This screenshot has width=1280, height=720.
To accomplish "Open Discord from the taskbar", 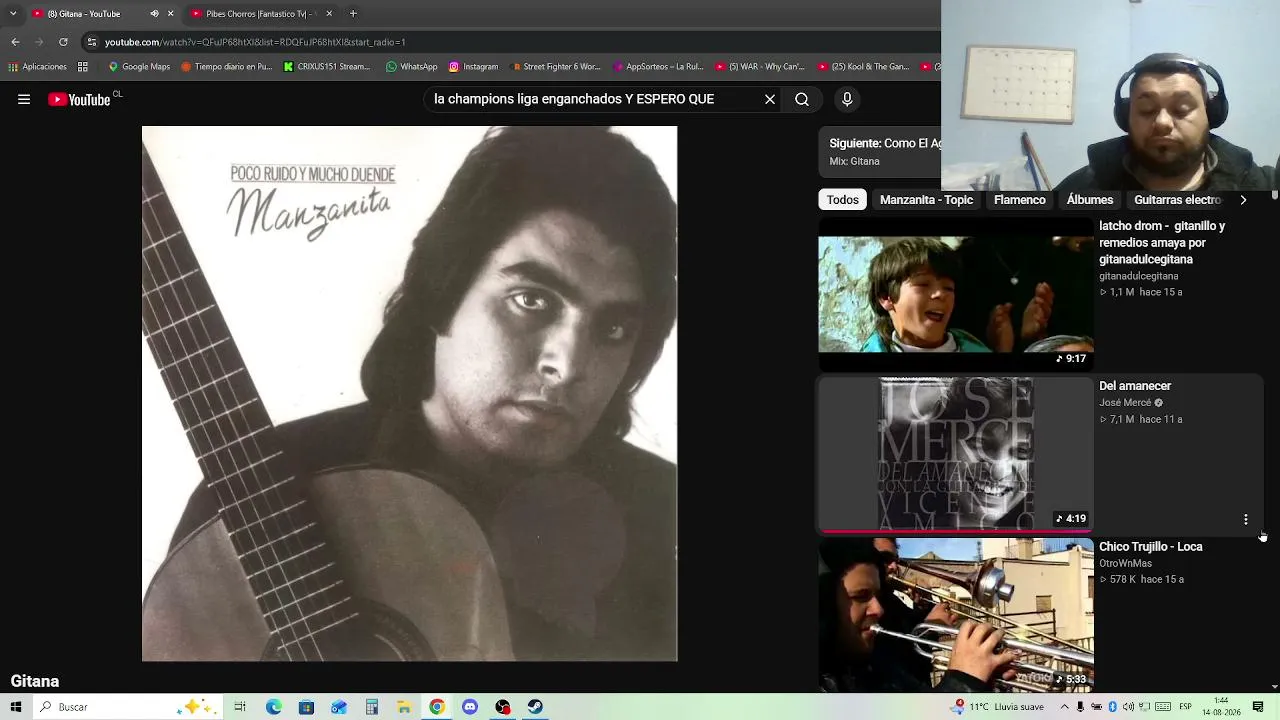I will click(470, 707).
